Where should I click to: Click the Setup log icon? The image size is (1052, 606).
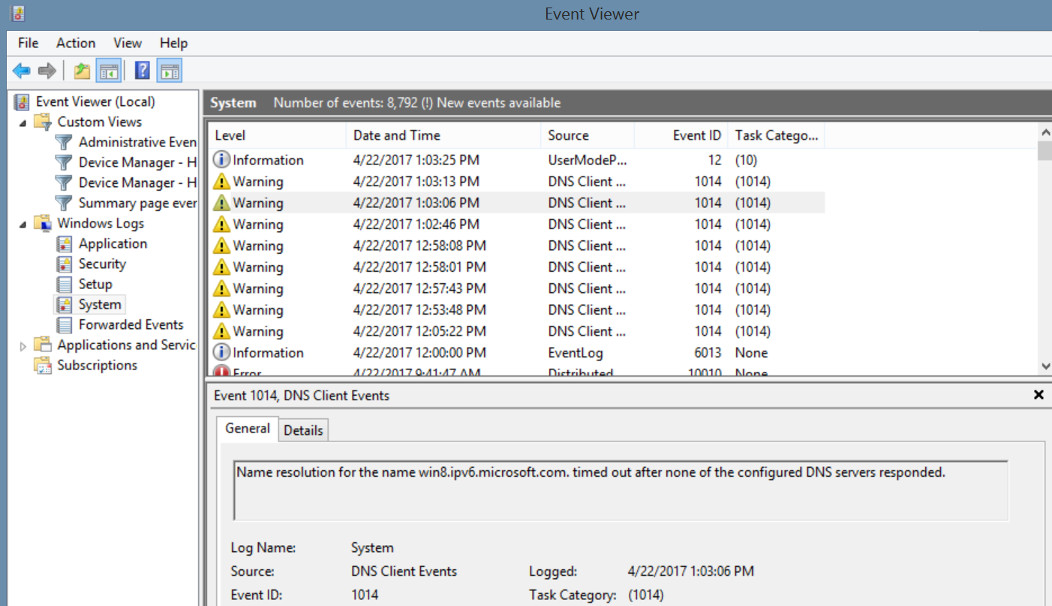click(64, 284)
